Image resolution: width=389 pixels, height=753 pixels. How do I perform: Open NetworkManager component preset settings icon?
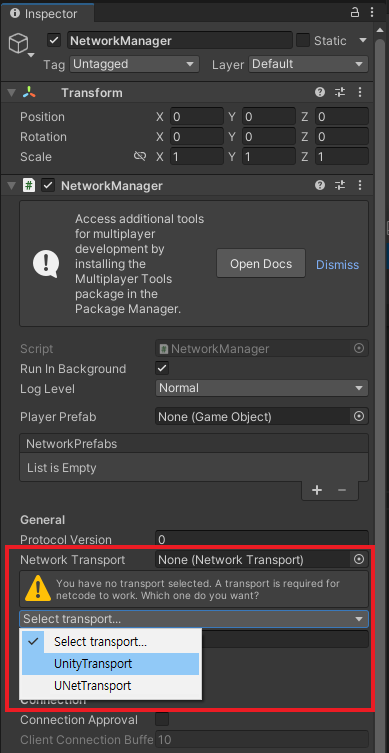tap(340, 185)
